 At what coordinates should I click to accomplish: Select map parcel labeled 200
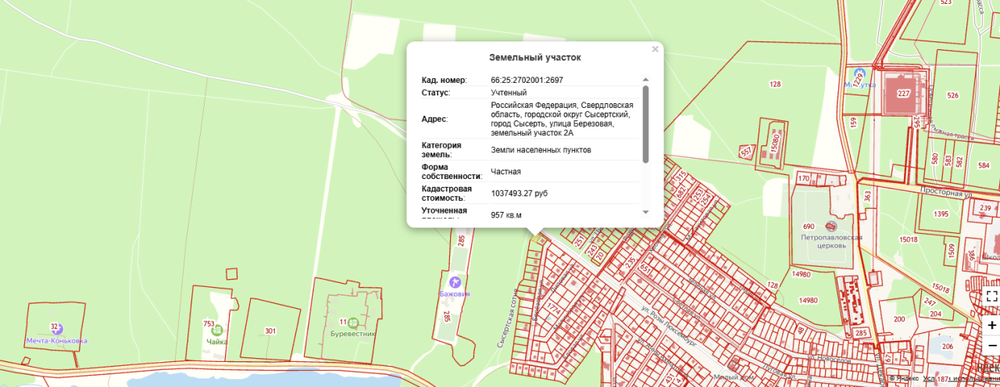coord(900,319)
